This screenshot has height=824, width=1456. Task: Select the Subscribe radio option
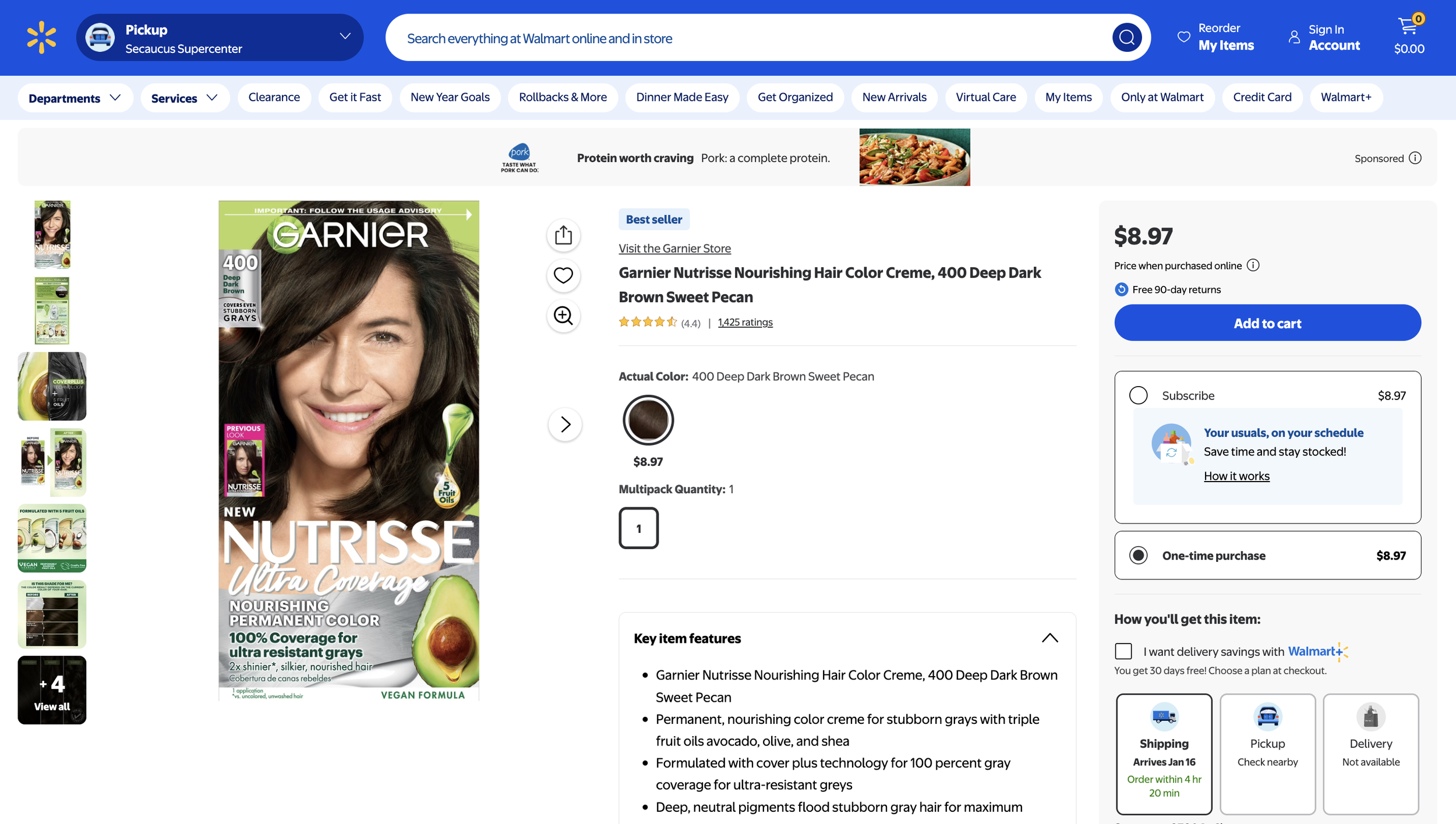click(x=1138, y=395)
